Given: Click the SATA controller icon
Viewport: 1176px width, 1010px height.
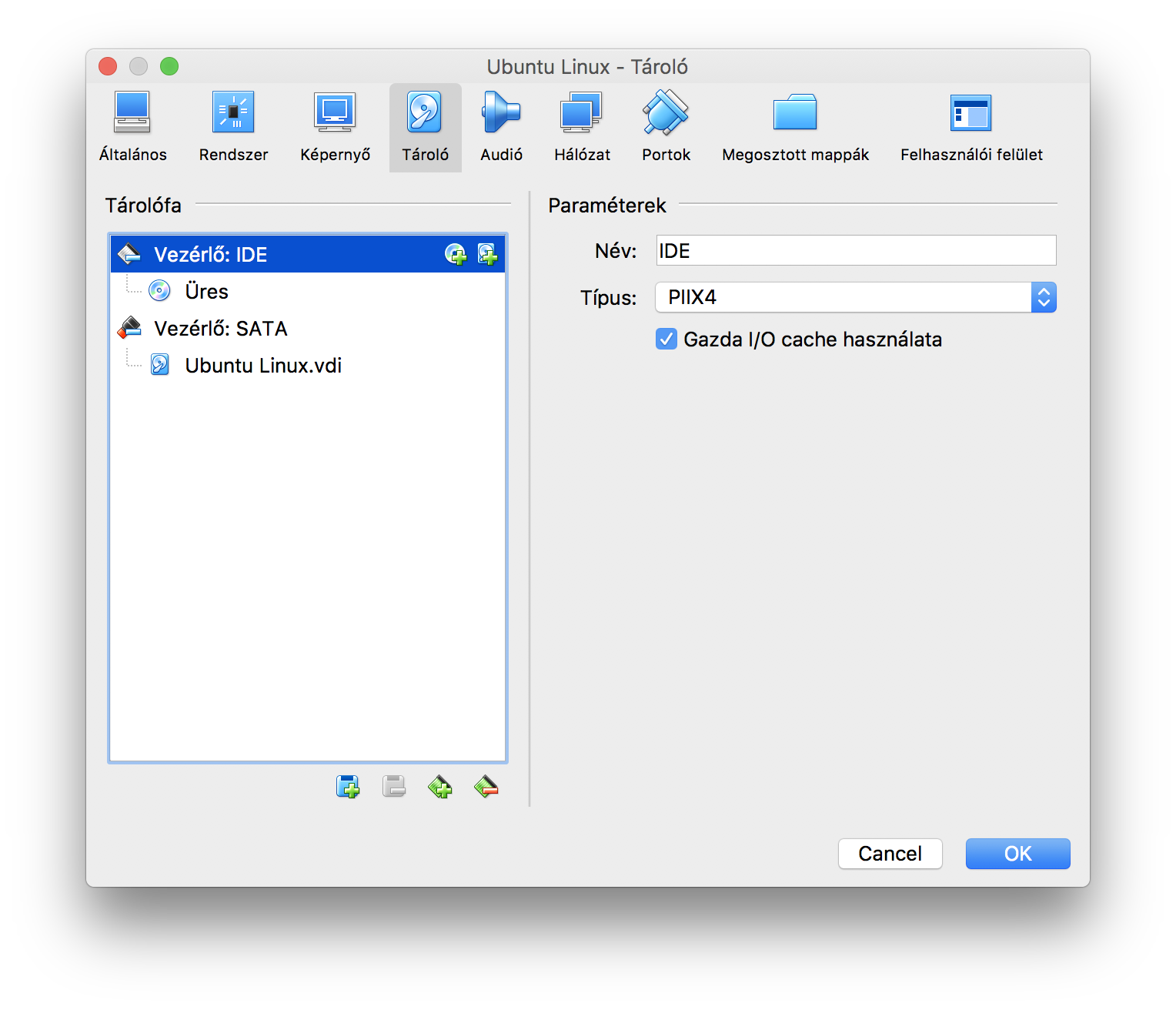Looking at the screenshot, I should click(x=129, y=328).
